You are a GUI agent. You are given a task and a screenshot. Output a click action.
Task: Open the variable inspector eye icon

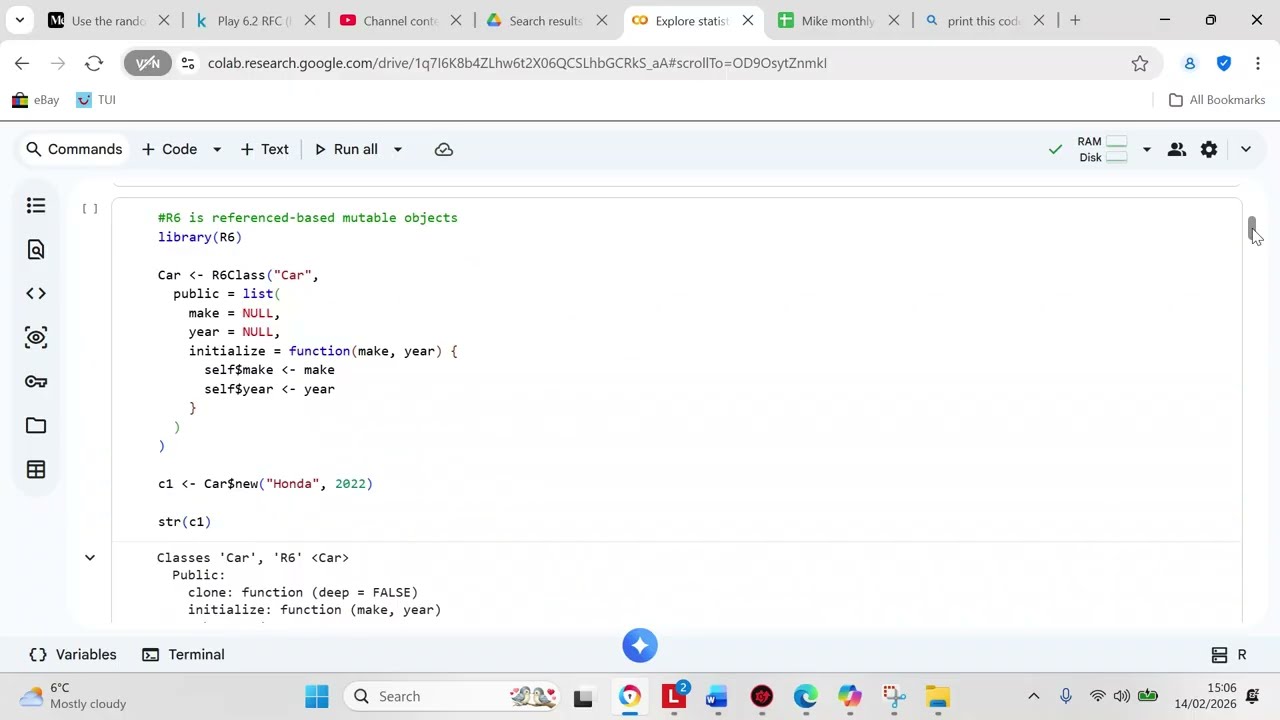point(36,337)
